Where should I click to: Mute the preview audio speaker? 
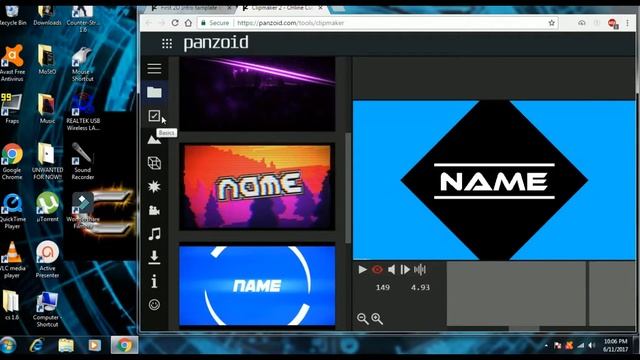(x=391, y=269)
